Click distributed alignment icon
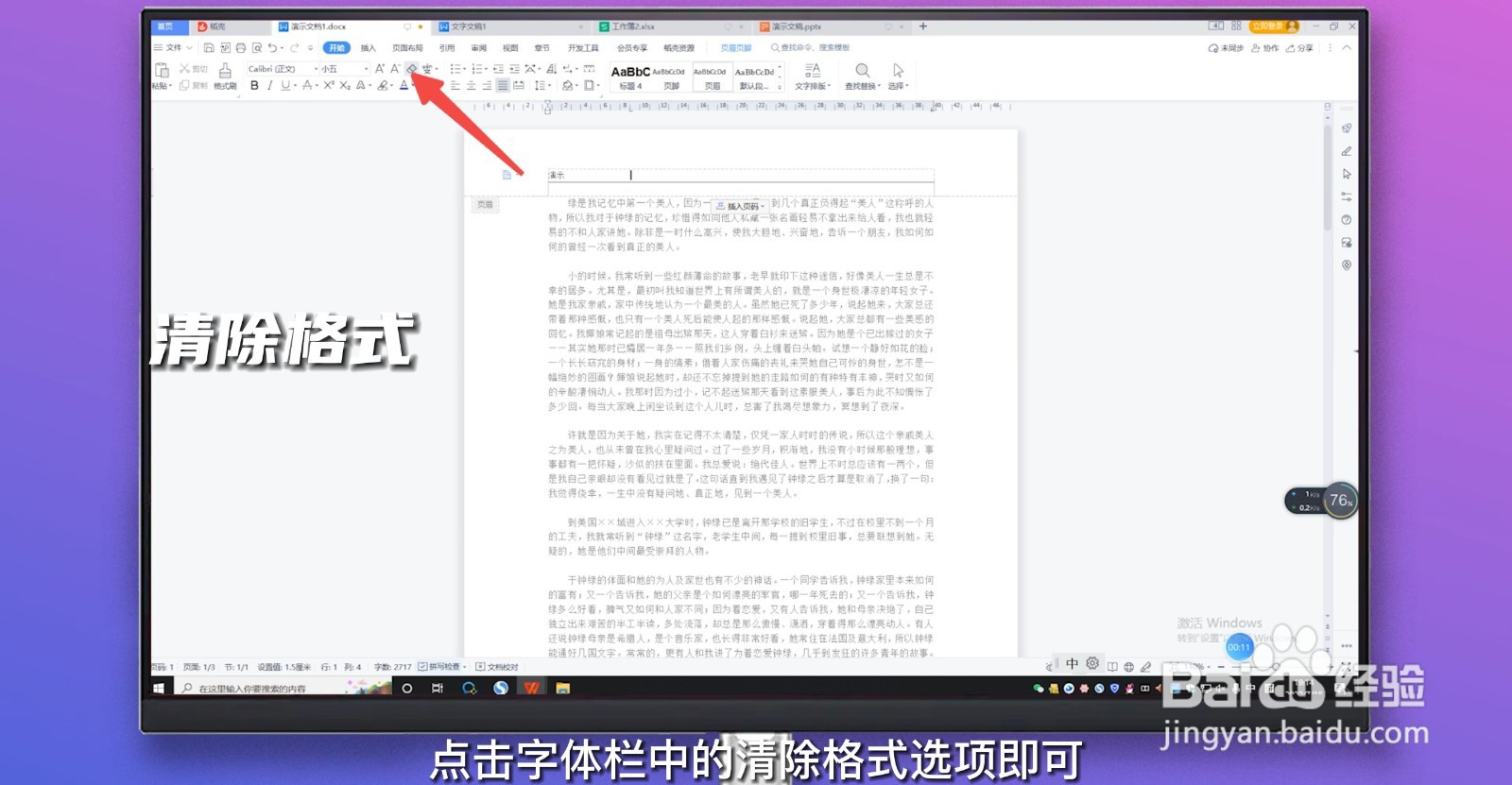Image resolution: width=1512 pixels, height=785 pixels. 518,85
